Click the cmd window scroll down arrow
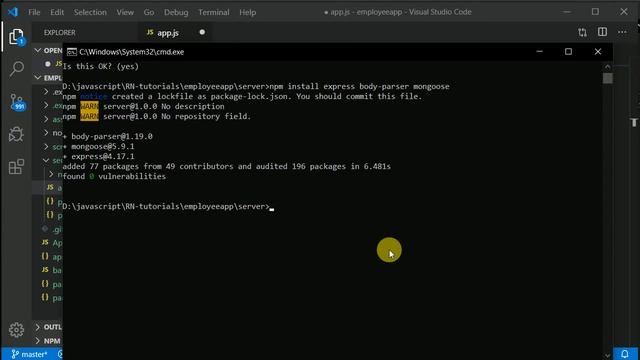The width and height of the screenshot is (640, 360). (607, 356)
